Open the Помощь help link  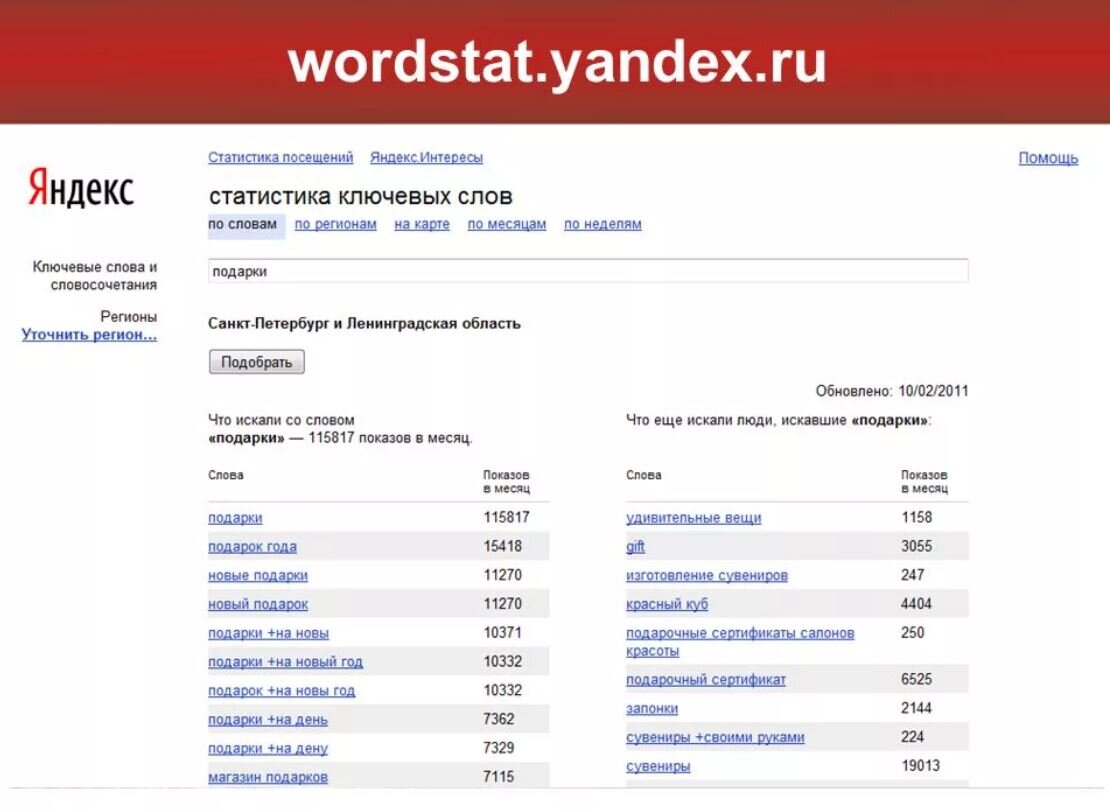click(1048, 158)
